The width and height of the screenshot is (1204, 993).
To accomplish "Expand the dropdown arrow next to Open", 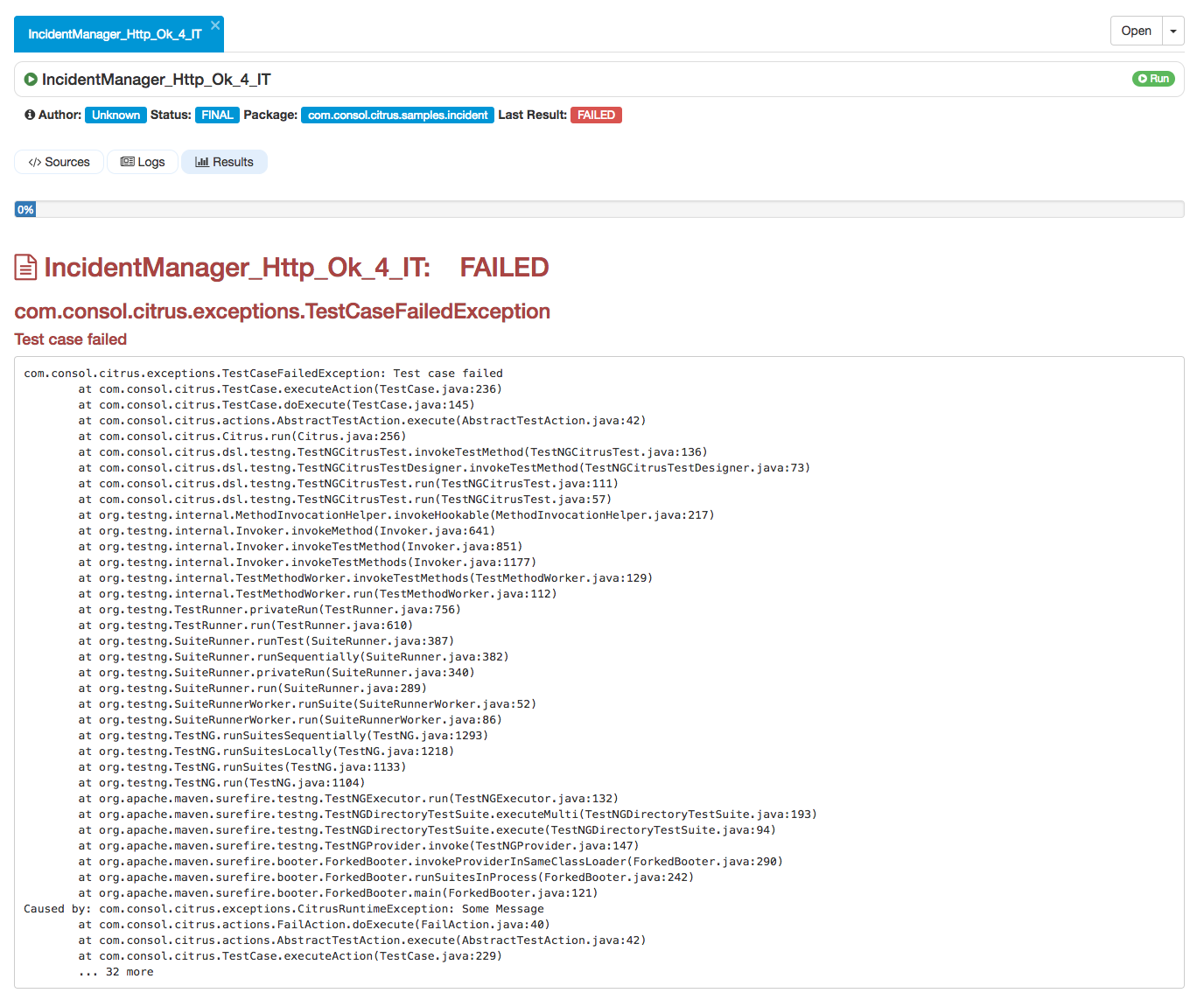I will [1172, 31].
